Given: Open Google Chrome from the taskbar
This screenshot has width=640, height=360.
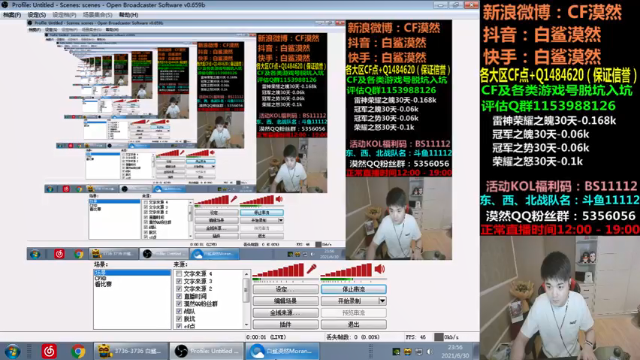Looking at the screenshot, I should pyautogui.click(x=78, y=351).
